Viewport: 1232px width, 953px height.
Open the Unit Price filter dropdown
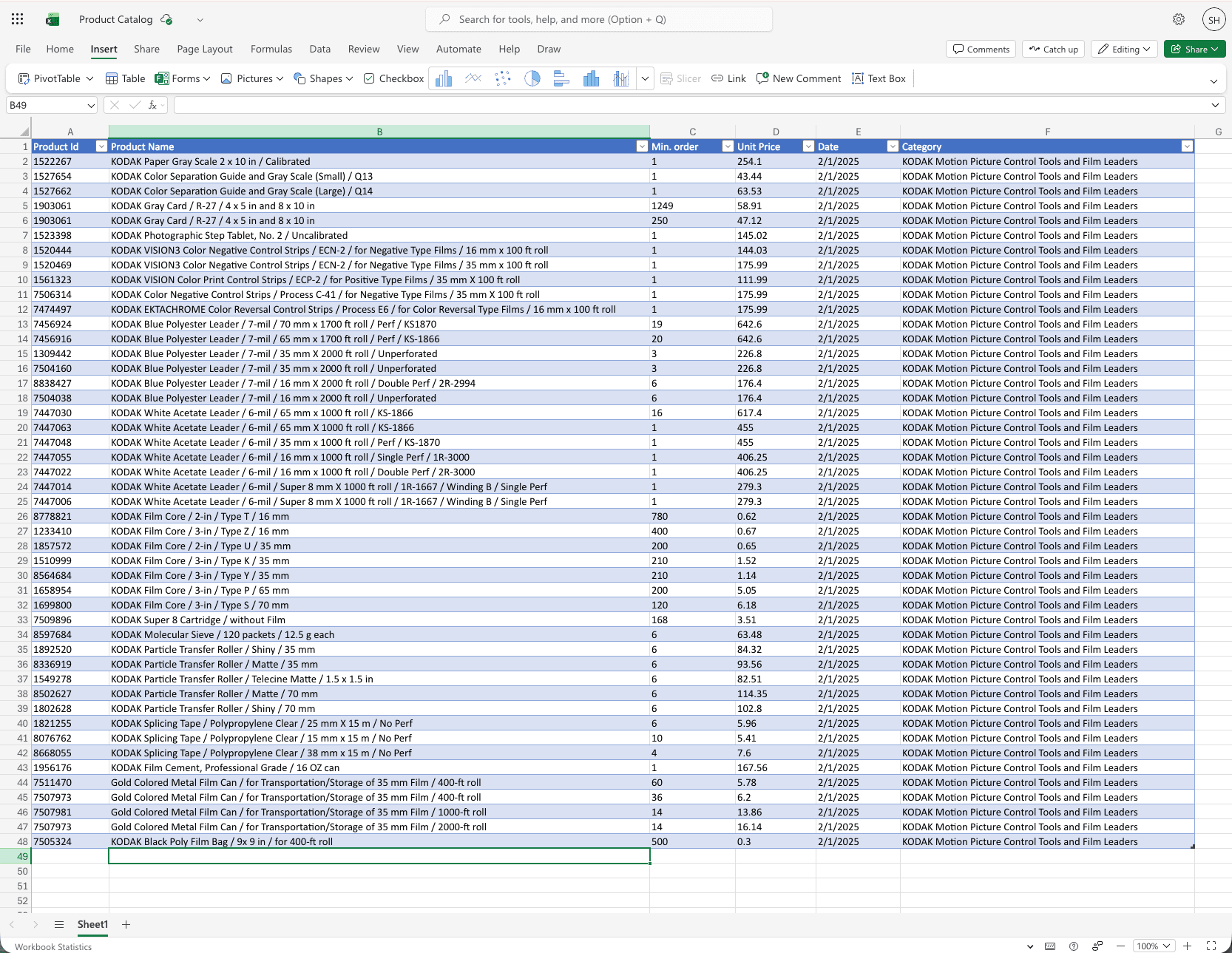[808, 146]
